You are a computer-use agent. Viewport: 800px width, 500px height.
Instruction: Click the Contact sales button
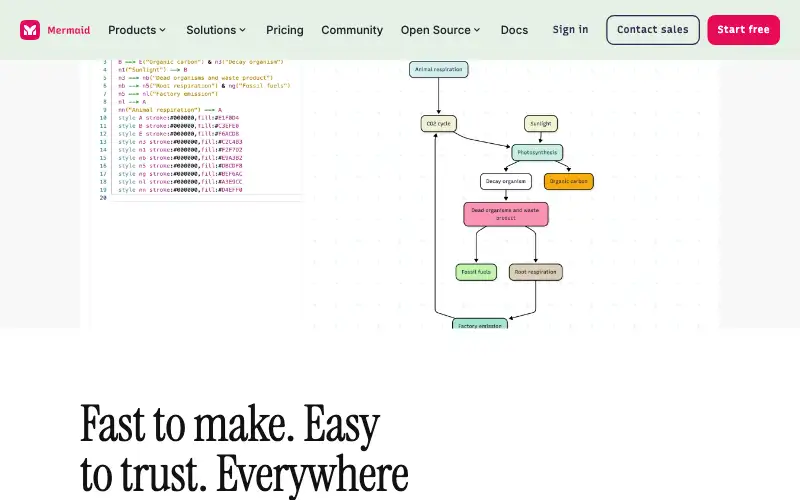pos(653,30)
